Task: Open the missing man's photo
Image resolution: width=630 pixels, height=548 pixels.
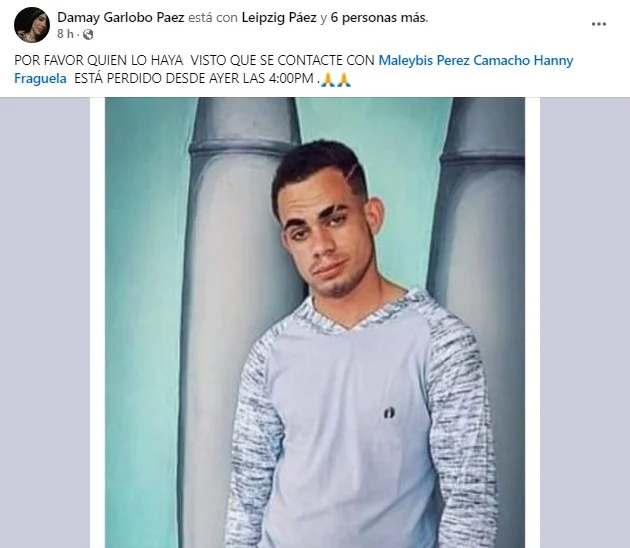Action: pyautogui.click(x=315, y=323)
